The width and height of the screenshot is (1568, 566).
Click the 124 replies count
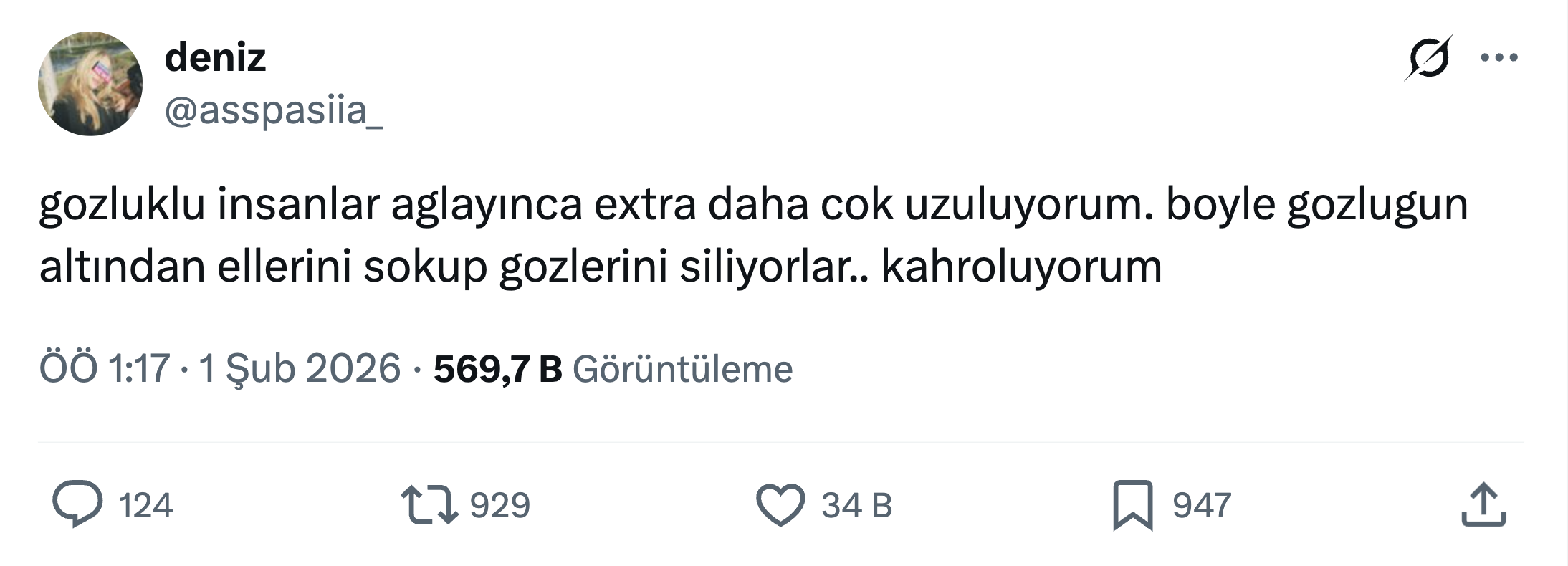pos(145,505)
